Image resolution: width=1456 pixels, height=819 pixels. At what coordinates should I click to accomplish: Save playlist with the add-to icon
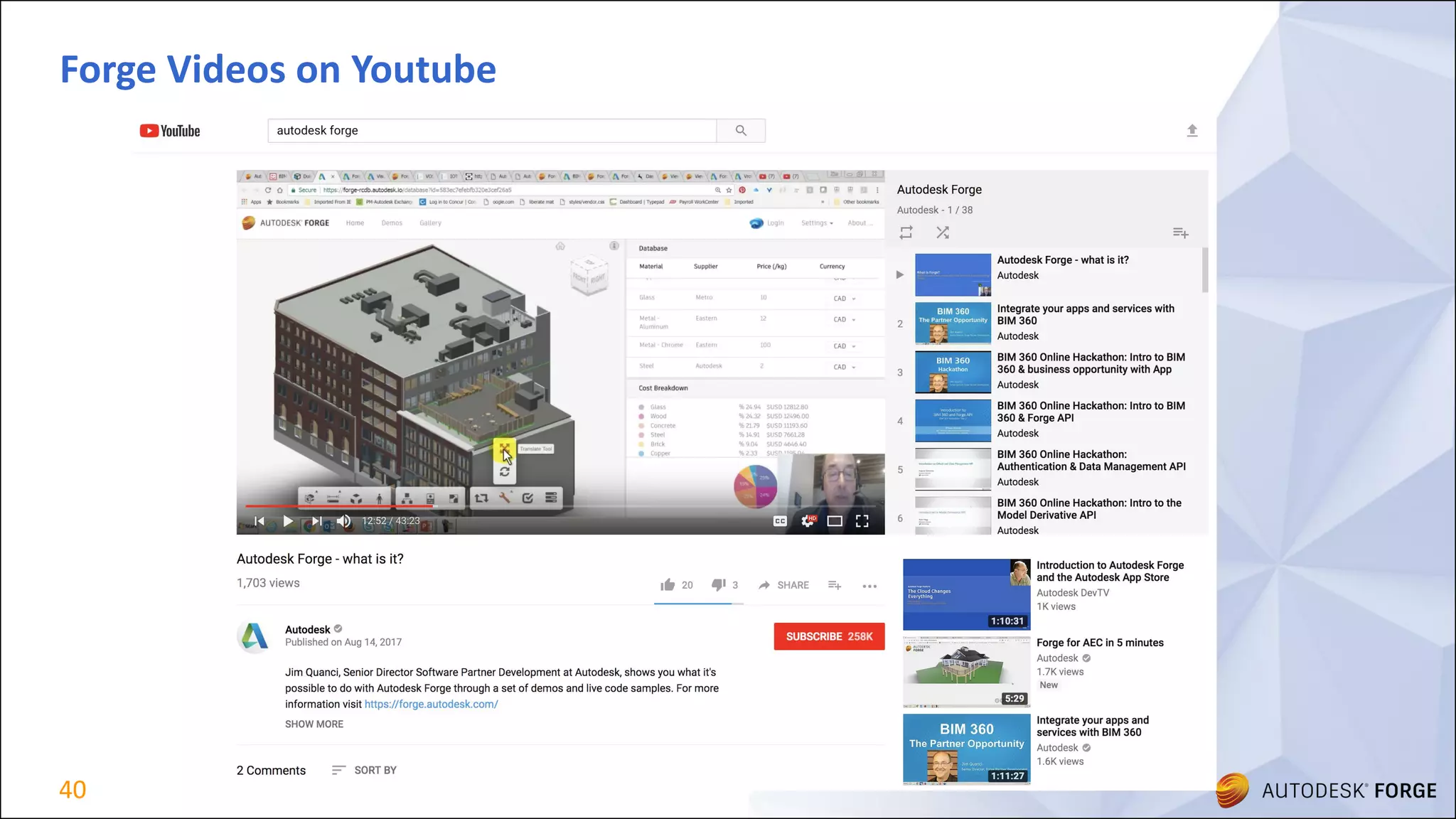click(1180, 232)
